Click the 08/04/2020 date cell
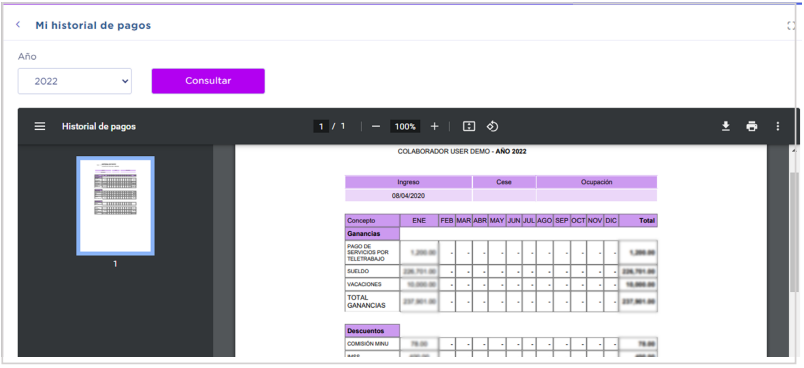The image size is (804, 368). coord(408,195)
